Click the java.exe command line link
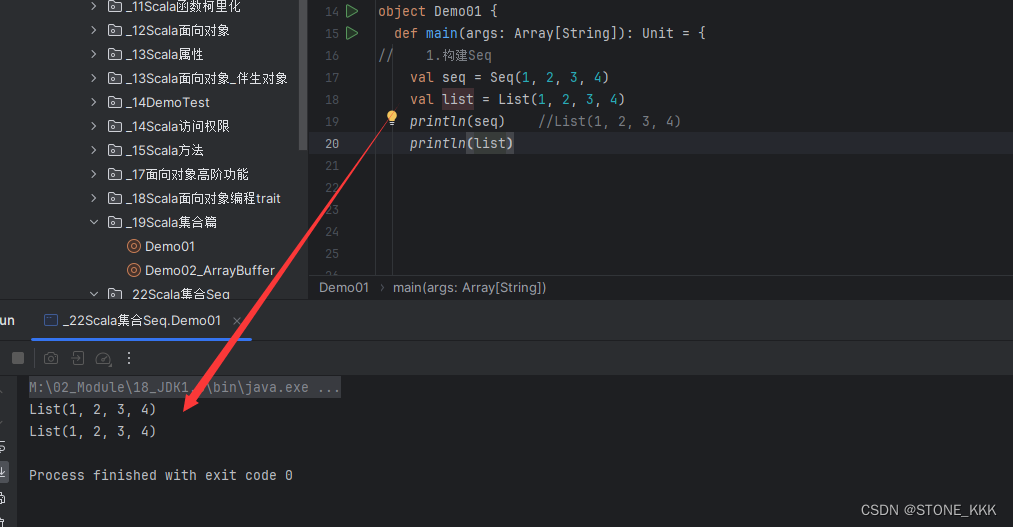The width and height of the screenshot is (1013, 527). [185, 387]
